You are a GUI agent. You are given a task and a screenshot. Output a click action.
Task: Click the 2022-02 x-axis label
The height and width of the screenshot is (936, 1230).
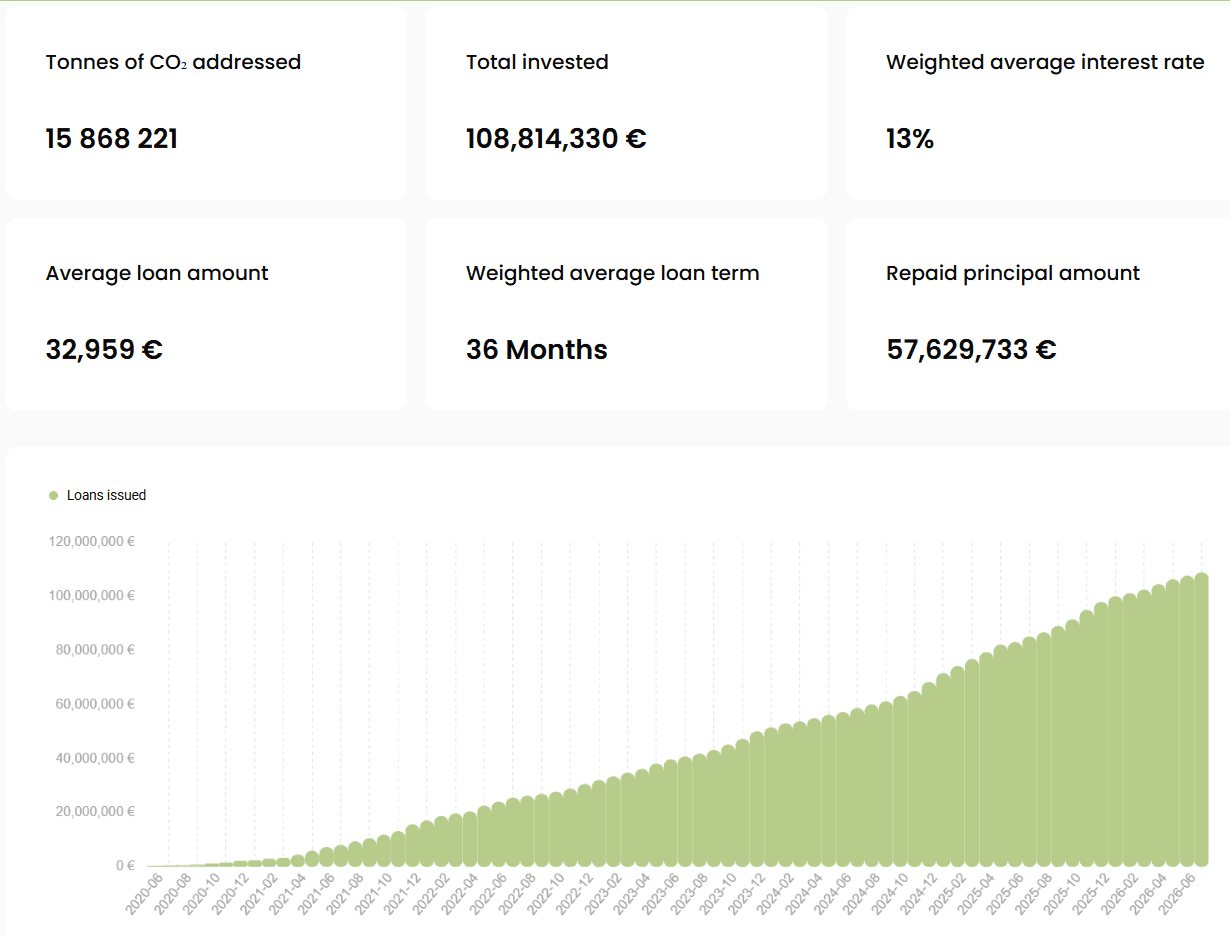click(x=431, y=892)
